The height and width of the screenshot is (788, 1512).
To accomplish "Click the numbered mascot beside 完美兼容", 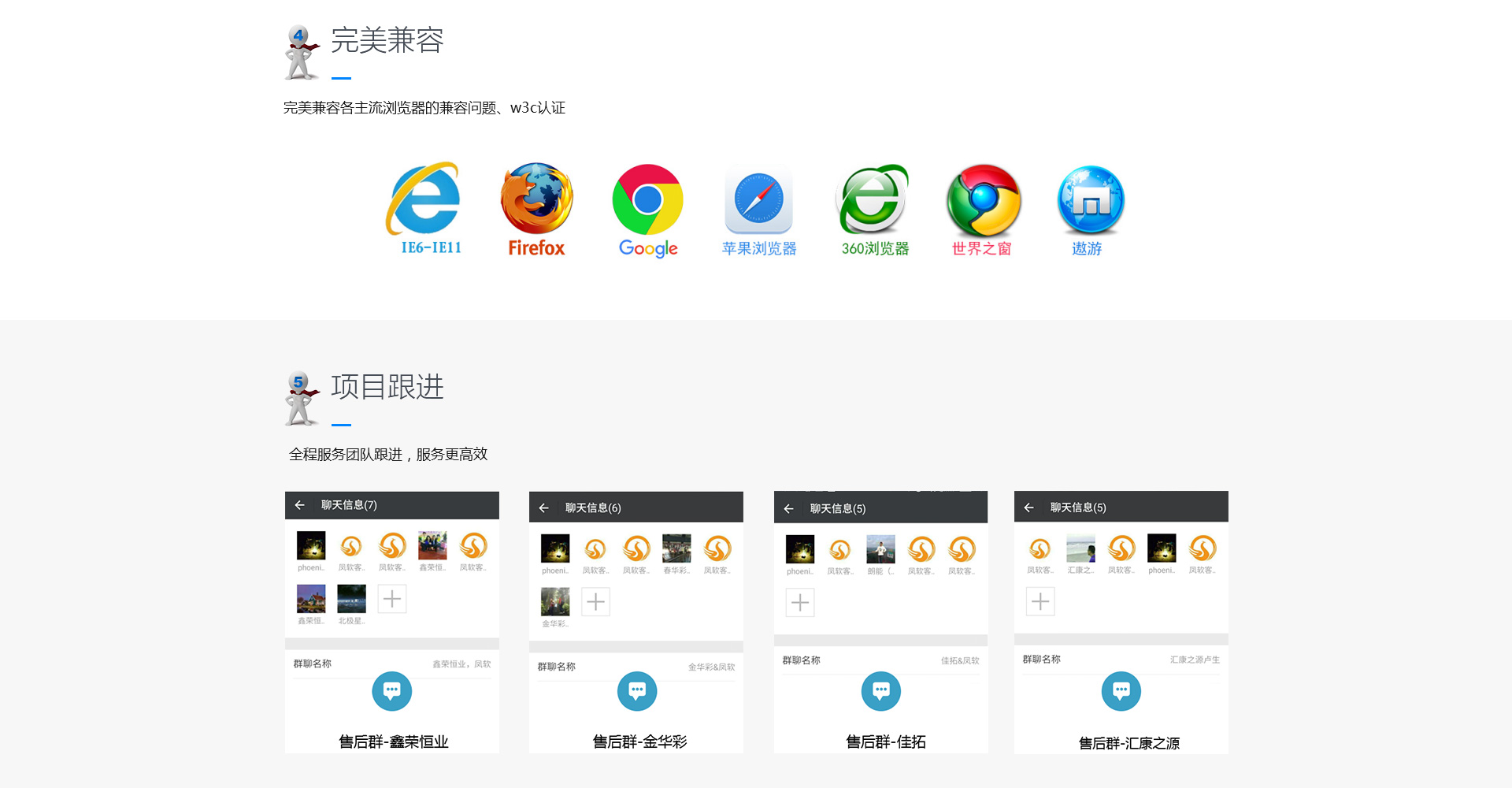I will pyautogui.click(x=300, y=53).
